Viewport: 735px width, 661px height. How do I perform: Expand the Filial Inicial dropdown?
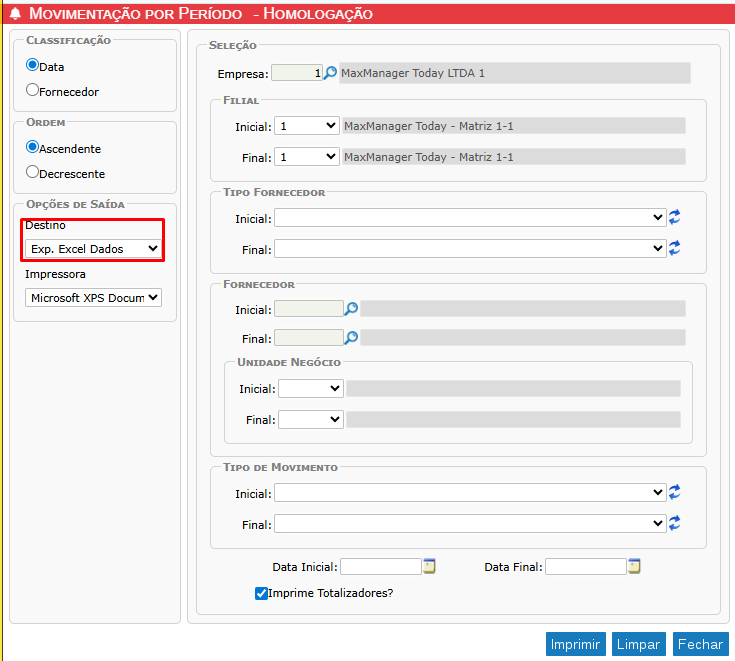tap(308, 126)
